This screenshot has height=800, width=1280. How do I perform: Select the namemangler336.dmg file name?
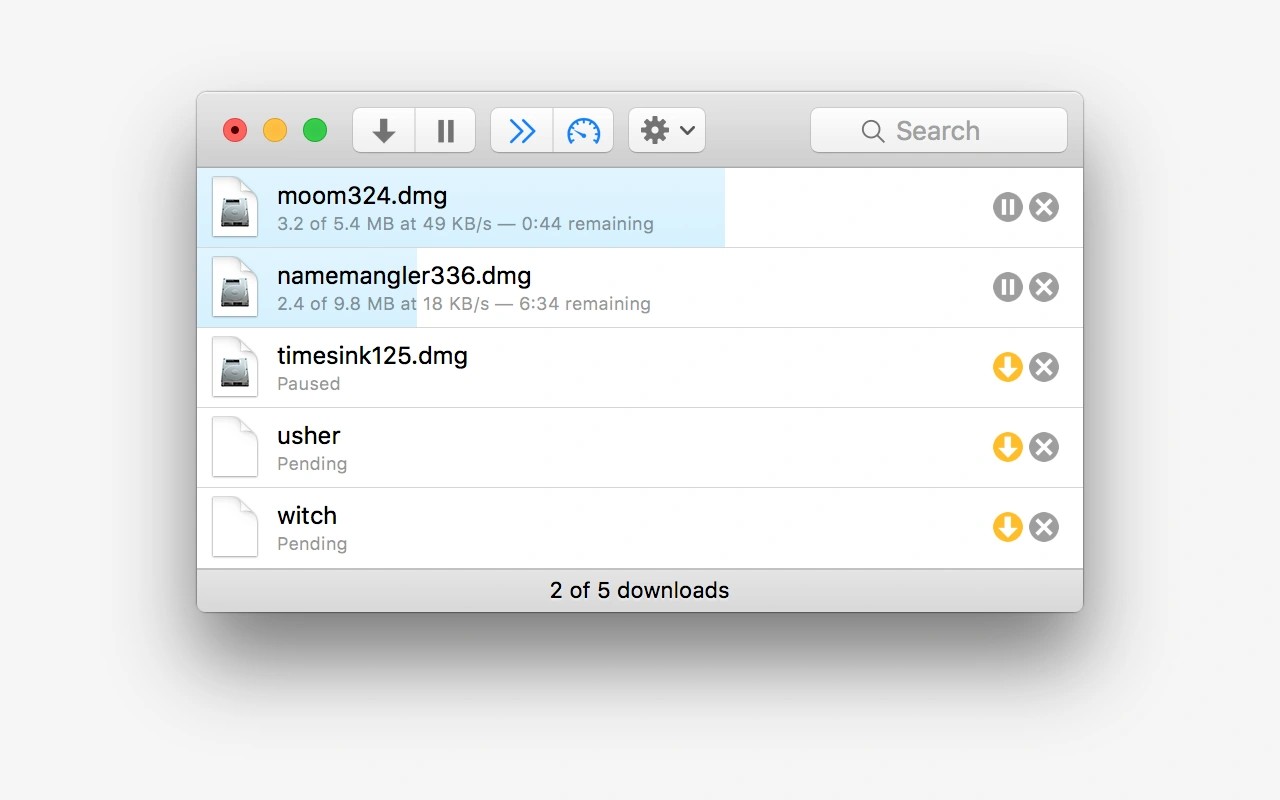pos(404,276)
